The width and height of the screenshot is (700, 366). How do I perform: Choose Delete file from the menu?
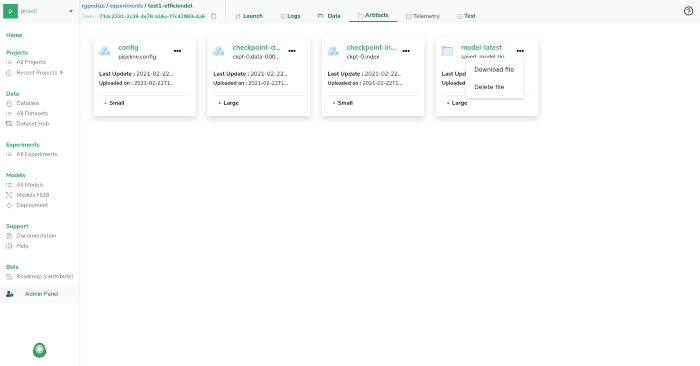click(489, 87)
